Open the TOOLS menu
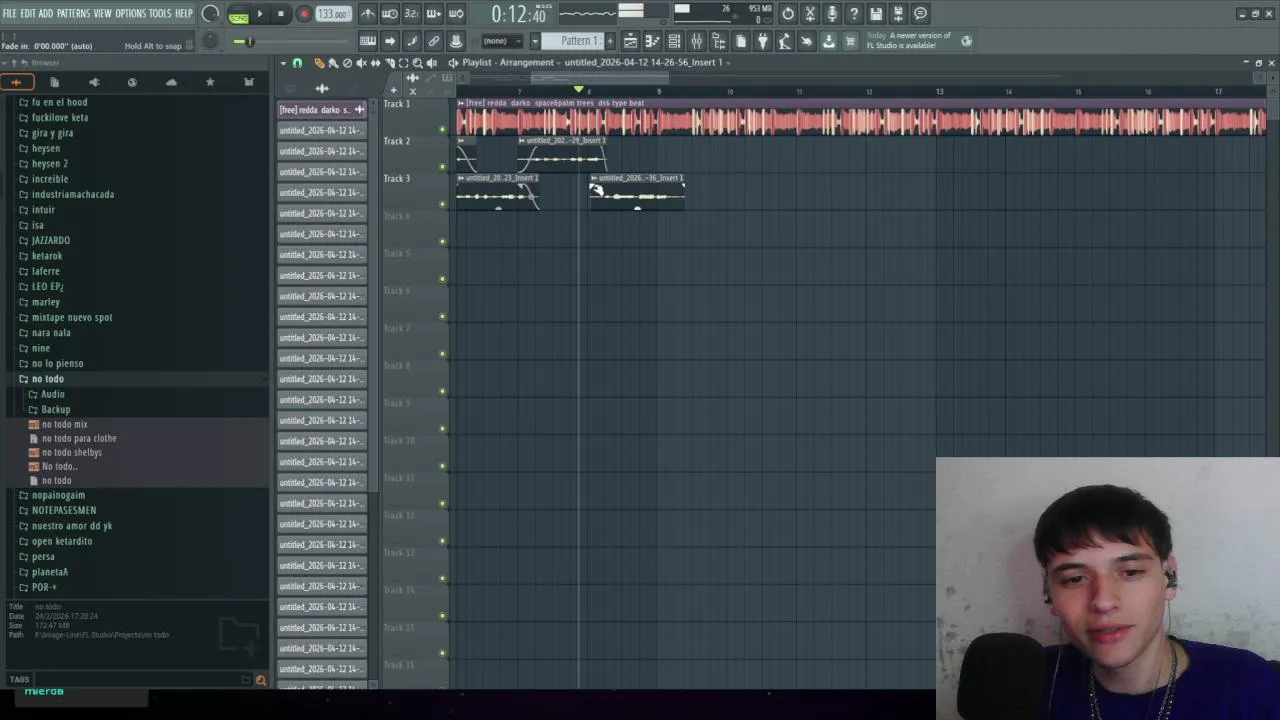 (x=160, y=13)
